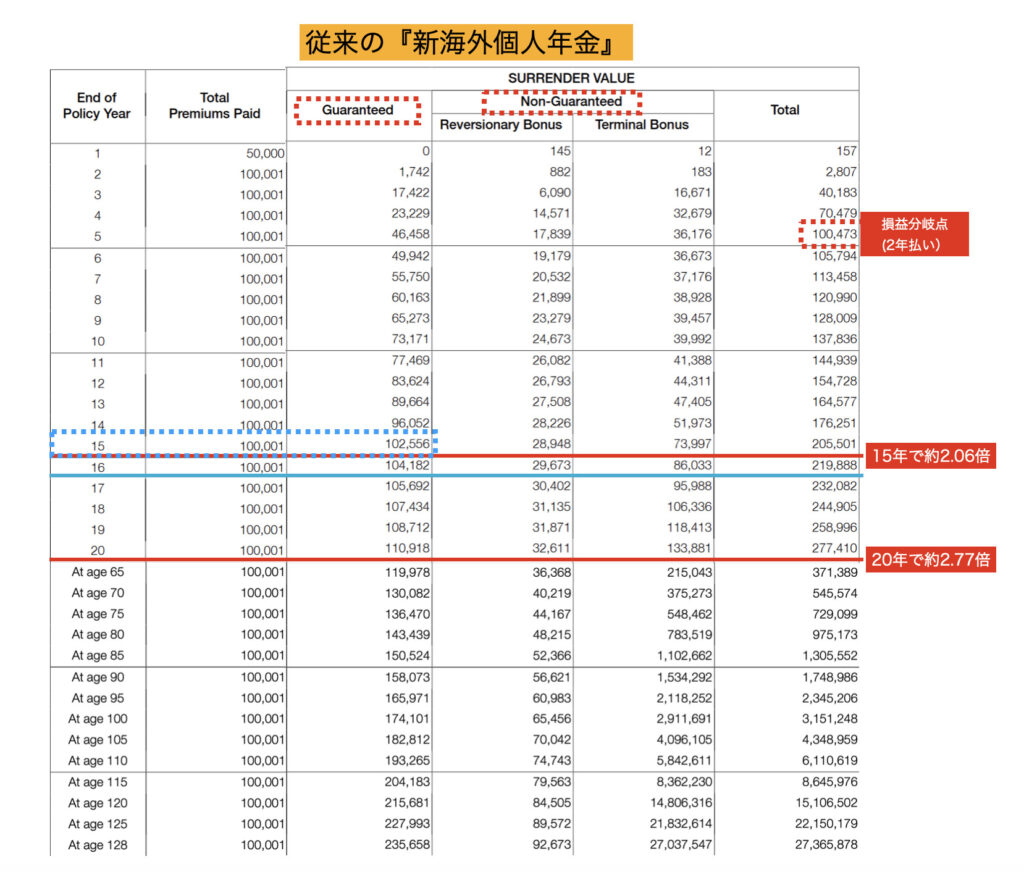Select the SURRENDER VALUE table heading
This screenshot has height=872, width=1024.
point(572,78)
